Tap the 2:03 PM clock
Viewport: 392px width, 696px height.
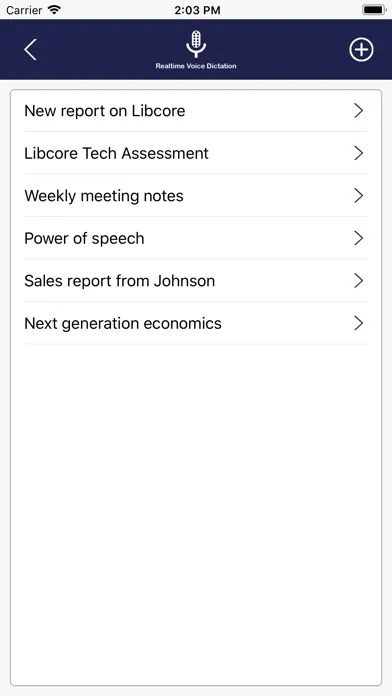[x=197, y=10]
